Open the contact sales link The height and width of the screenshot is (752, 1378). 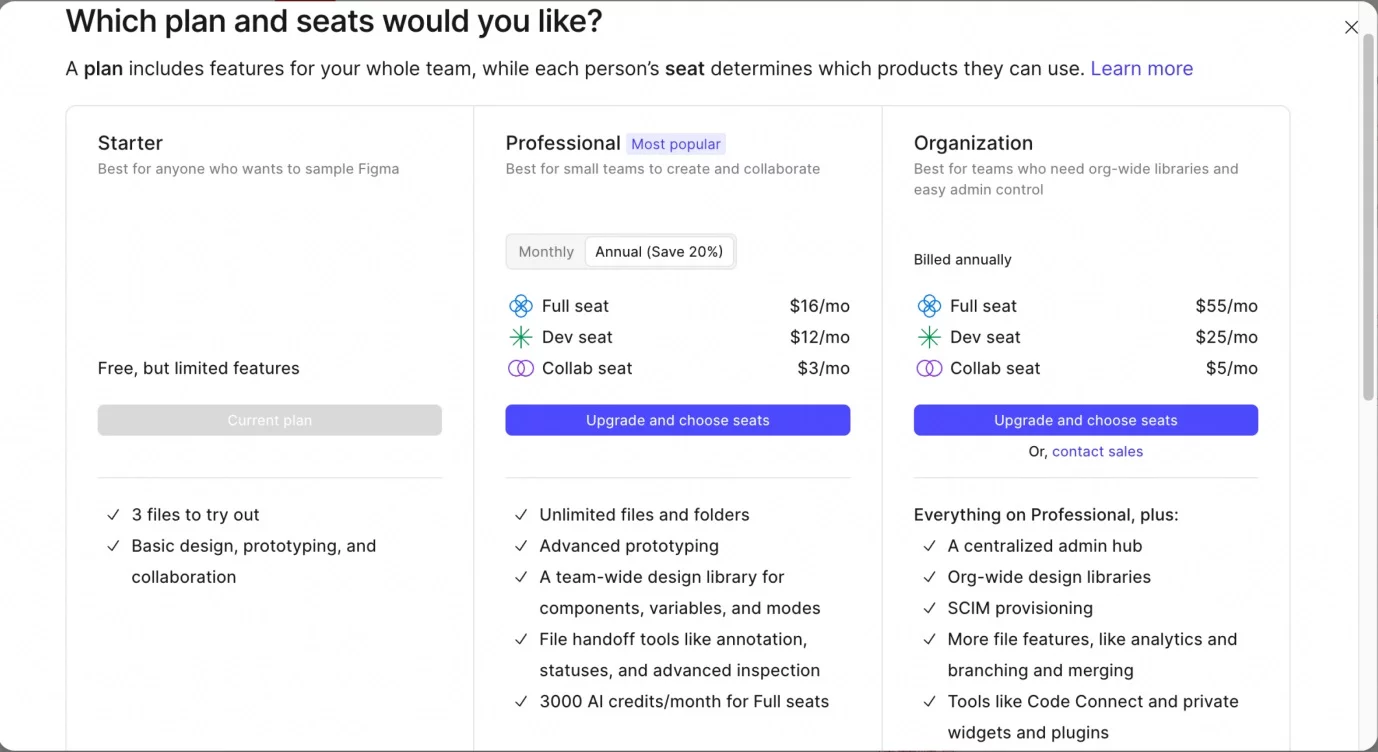click(1097, 451)
